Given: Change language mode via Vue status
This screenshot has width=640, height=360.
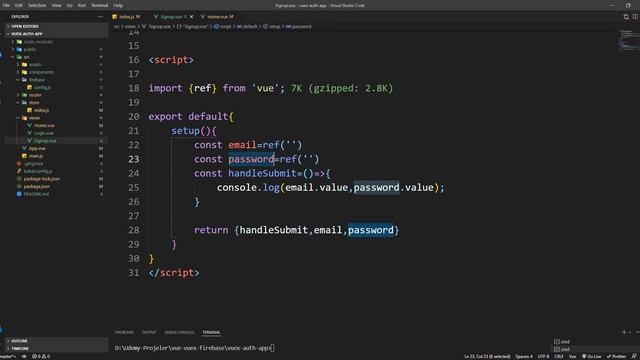Looking at the screenshot, I should (x=573, y=356).
